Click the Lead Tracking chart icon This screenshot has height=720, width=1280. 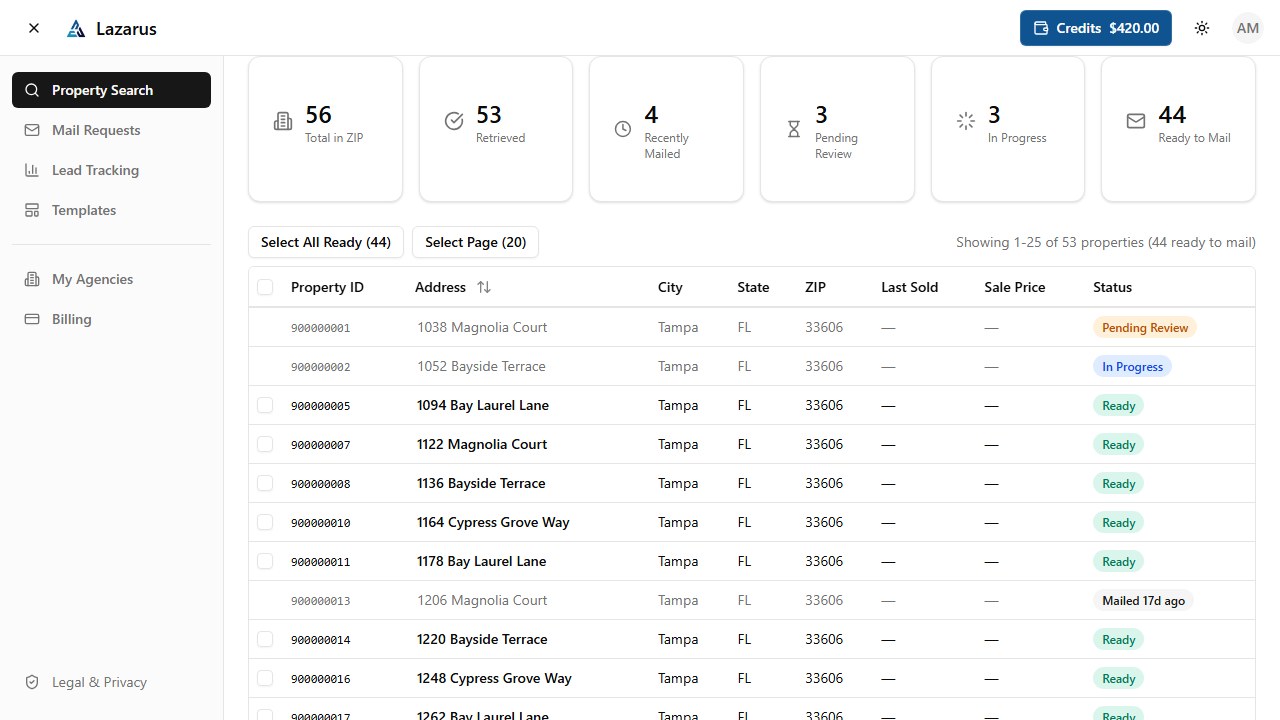point(32,170)
